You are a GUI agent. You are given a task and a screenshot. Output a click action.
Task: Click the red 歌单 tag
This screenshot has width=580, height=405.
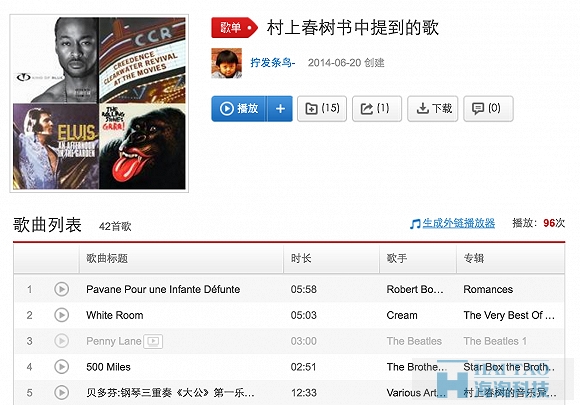point(234,28)
